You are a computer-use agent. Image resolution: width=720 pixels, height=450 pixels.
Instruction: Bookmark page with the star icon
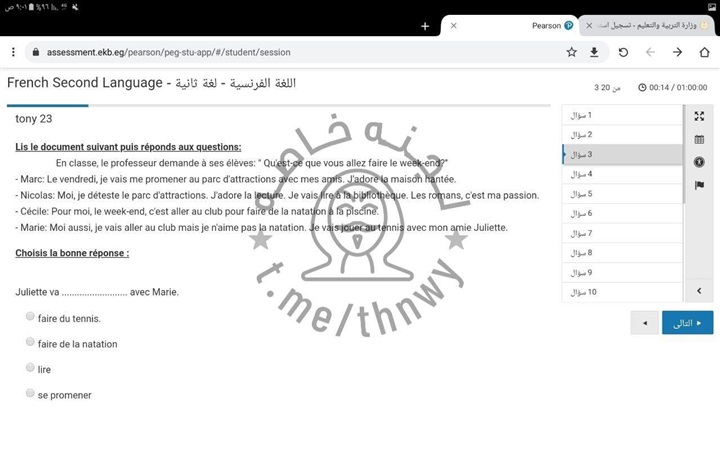tap(571, 52)
